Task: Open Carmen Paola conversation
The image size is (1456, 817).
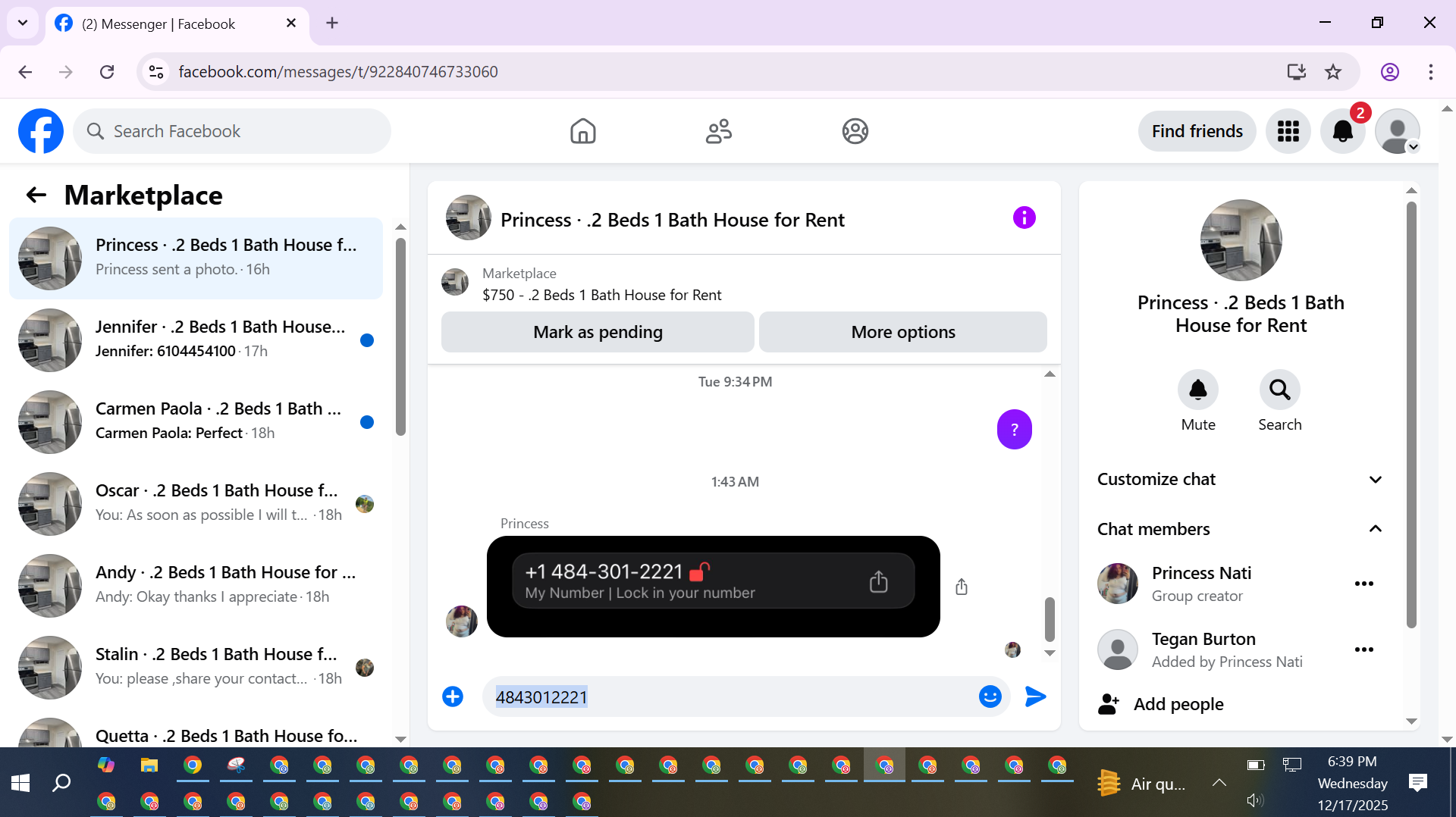Action: coord(196,422)
